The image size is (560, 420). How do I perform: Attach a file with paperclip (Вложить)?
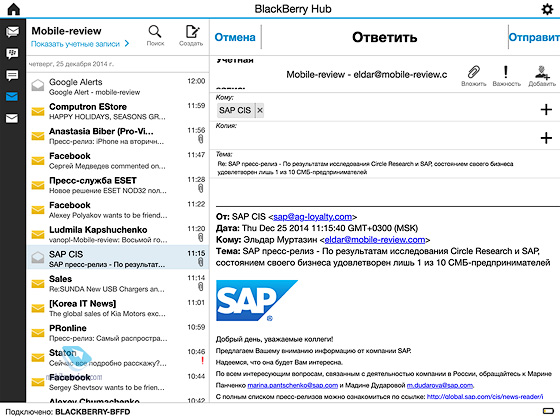coord(474,76)
